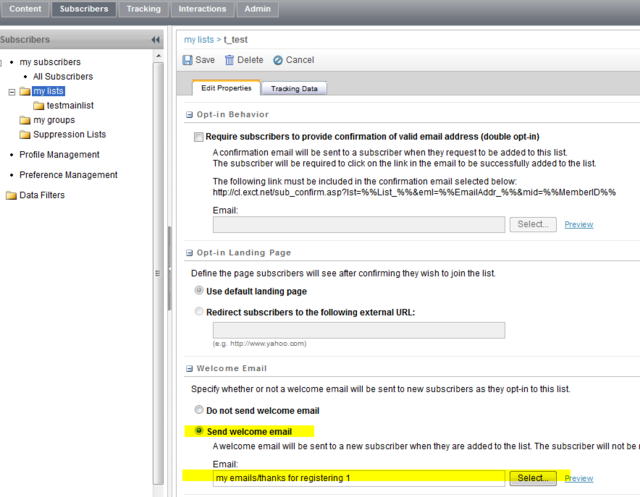This screenshot has height=497, width=640.
Task: Click the welcome Email input field
Action: tap(359, 478)
